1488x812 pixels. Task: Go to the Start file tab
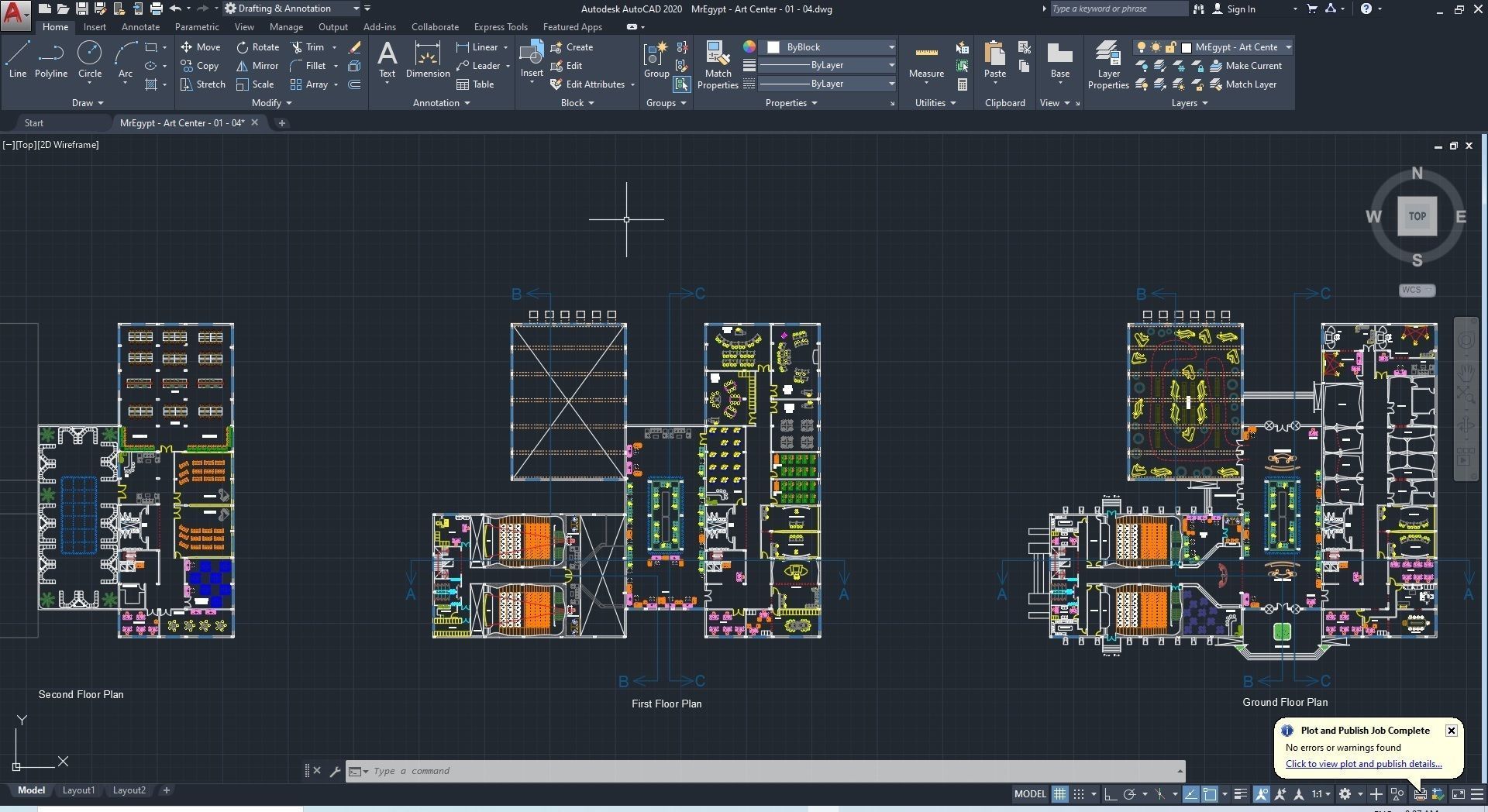pos(34,123)
